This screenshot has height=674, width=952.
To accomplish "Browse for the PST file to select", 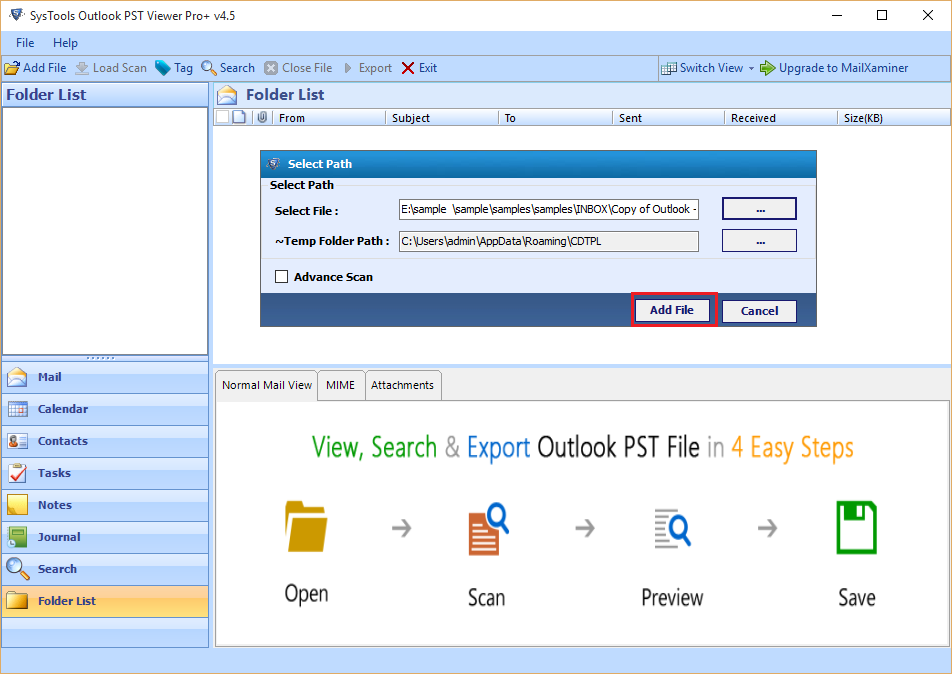I will click(759, 209).
